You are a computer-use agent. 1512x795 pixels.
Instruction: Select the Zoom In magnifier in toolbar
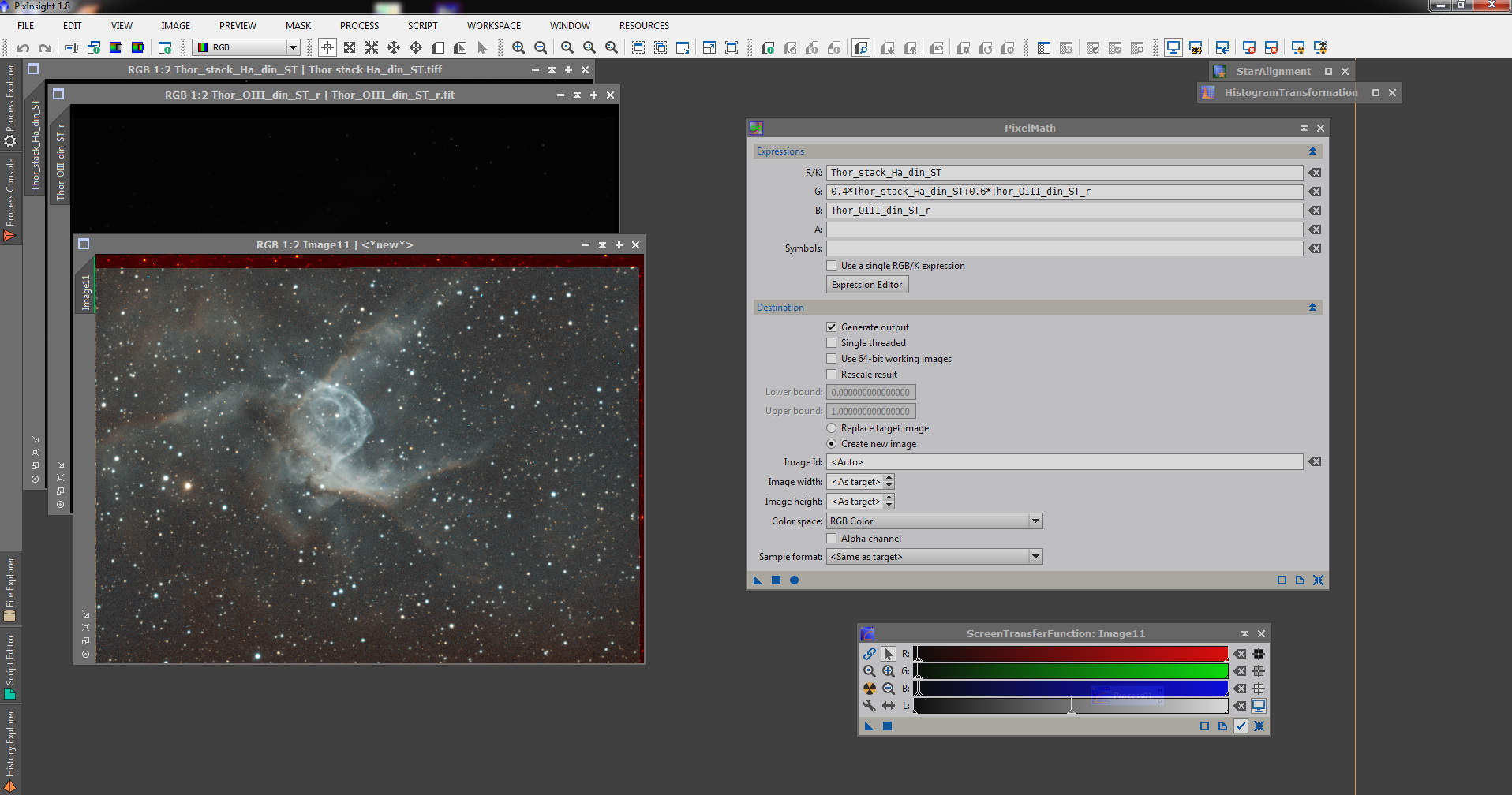pos(518,48)
